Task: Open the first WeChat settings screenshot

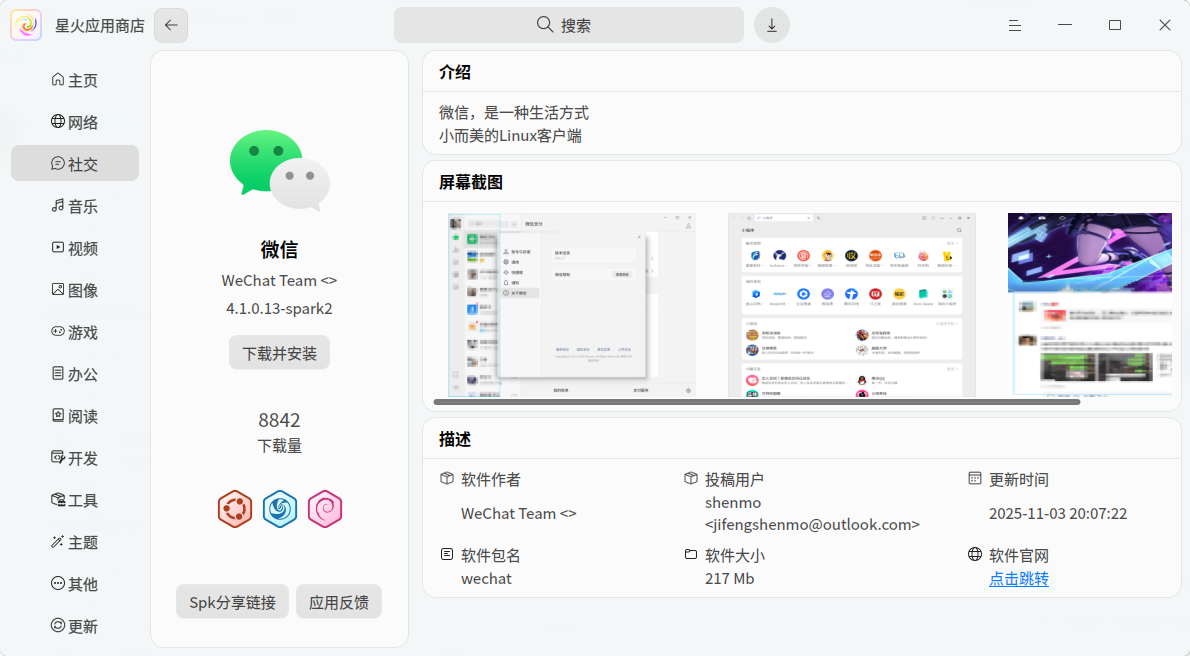Action: [571, 305]
